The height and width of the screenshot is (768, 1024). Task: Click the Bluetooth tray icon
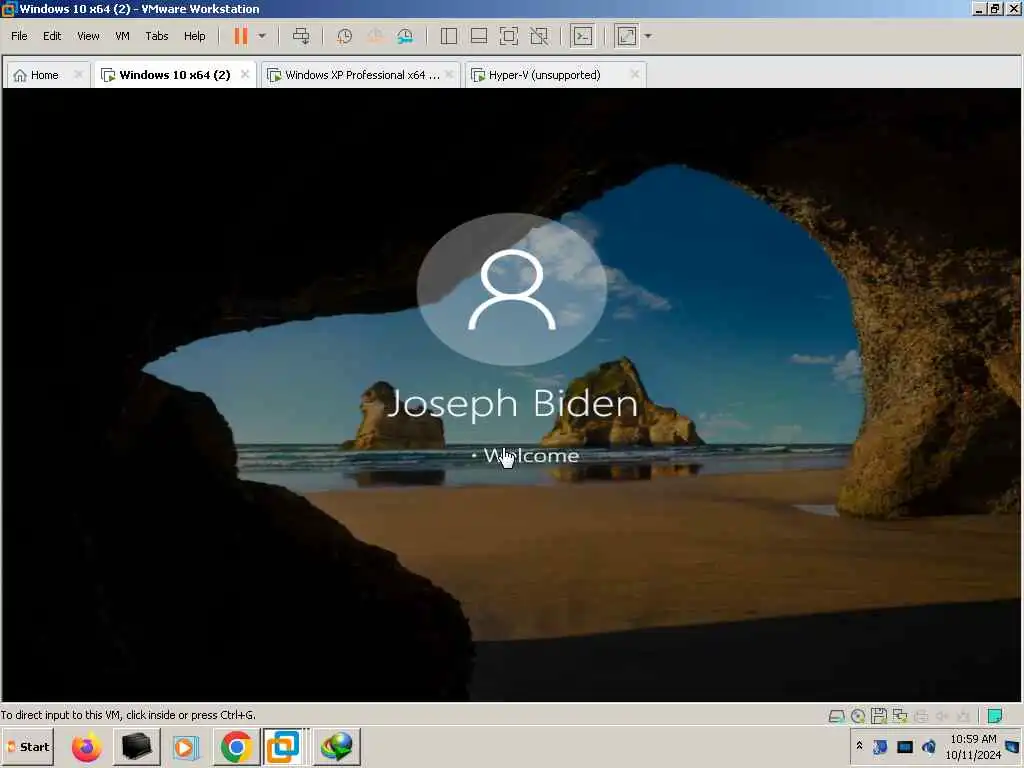click(880, 746)
